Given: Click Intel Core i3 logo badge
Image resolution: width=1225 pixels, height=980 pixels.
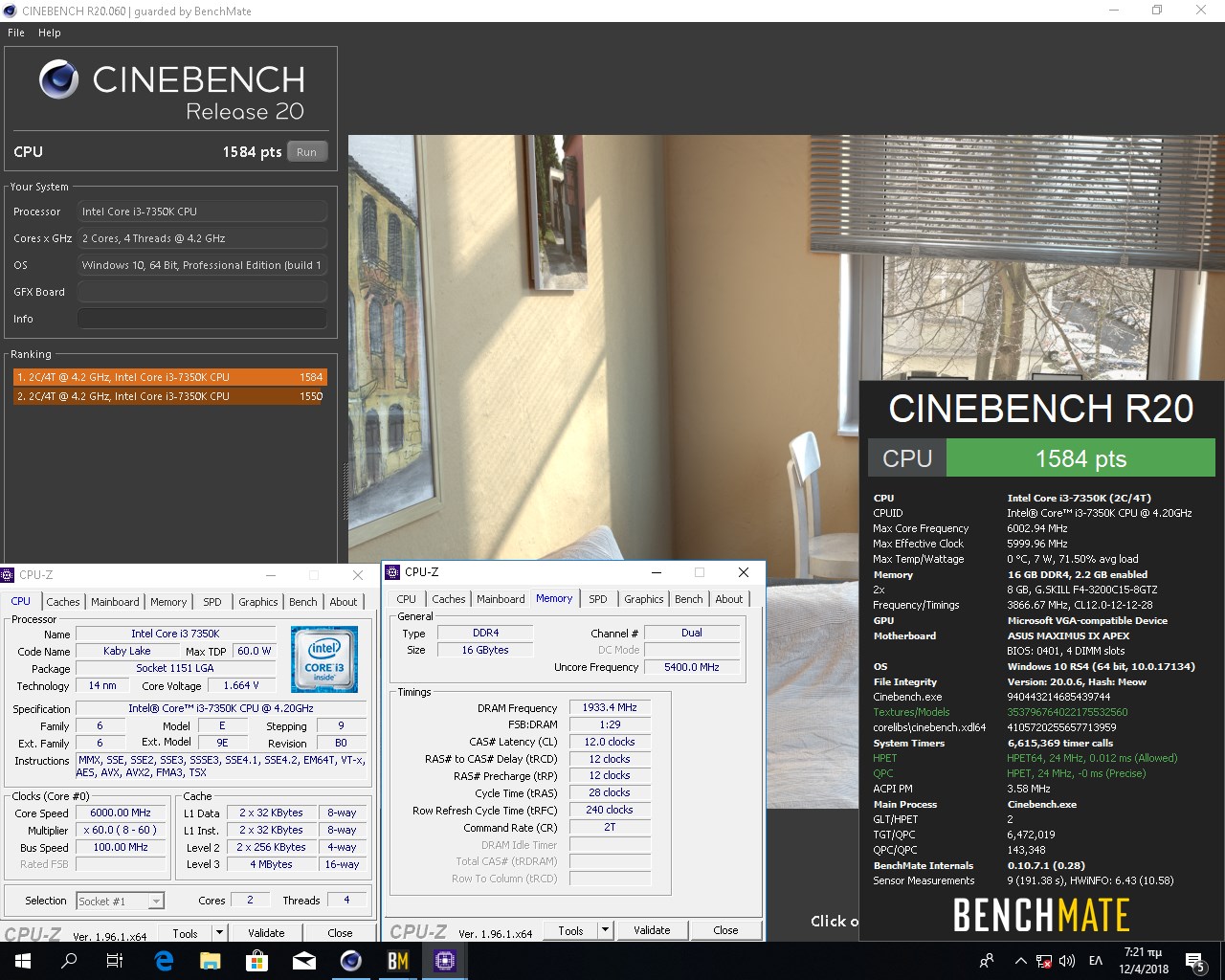Looking at the screenshot, I should pos(324,659).
